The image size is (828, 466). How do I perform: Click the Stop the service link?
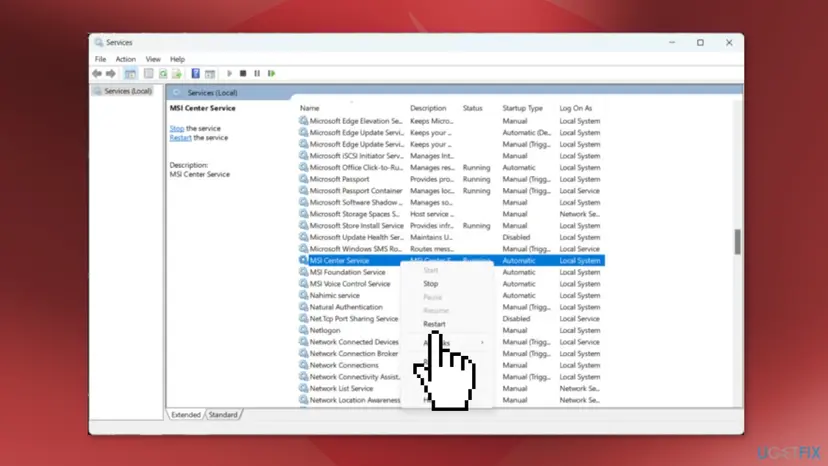coord(177,128)
